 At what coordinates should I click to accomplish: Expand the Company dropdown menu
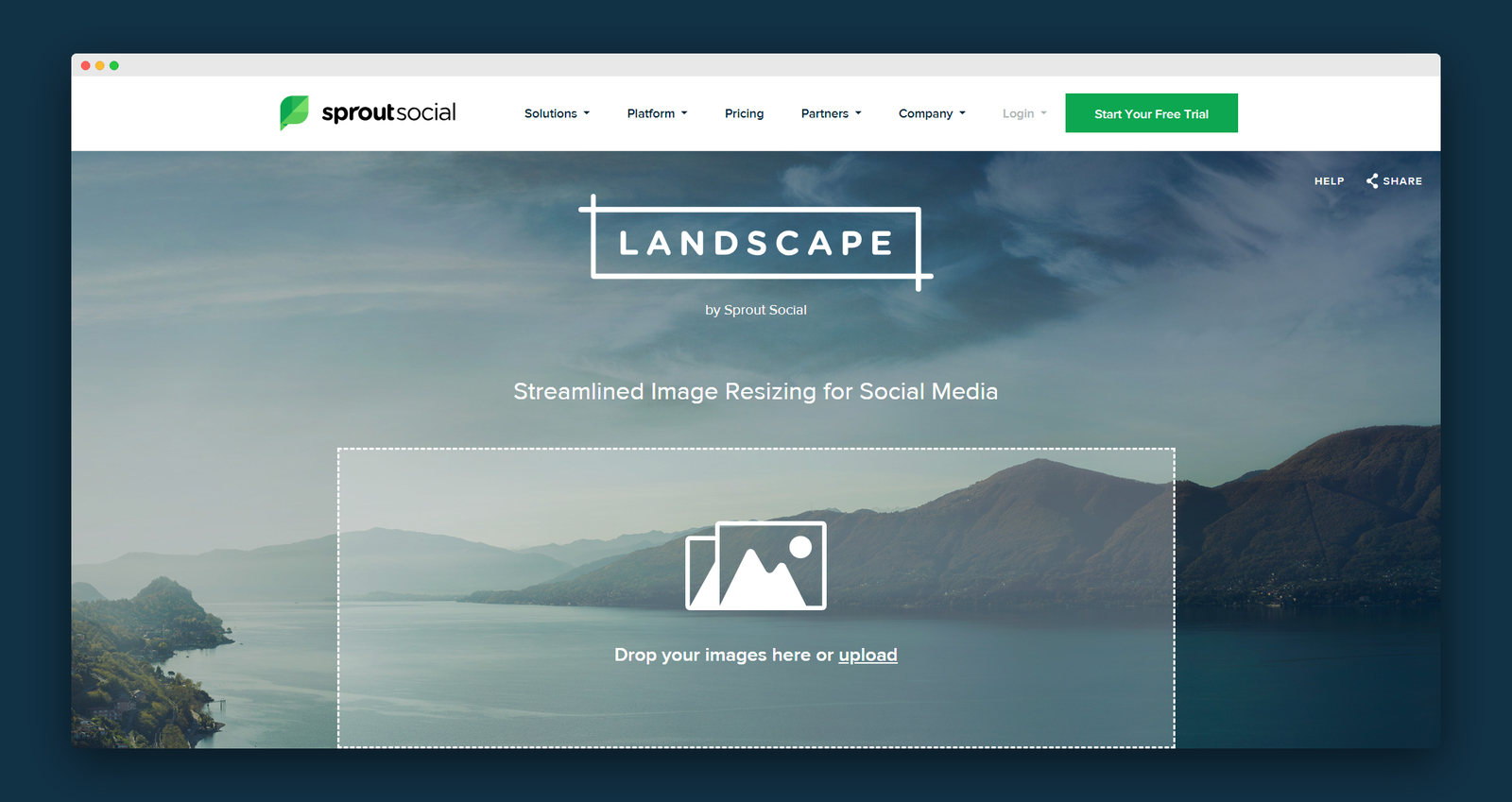click(932, 113)
